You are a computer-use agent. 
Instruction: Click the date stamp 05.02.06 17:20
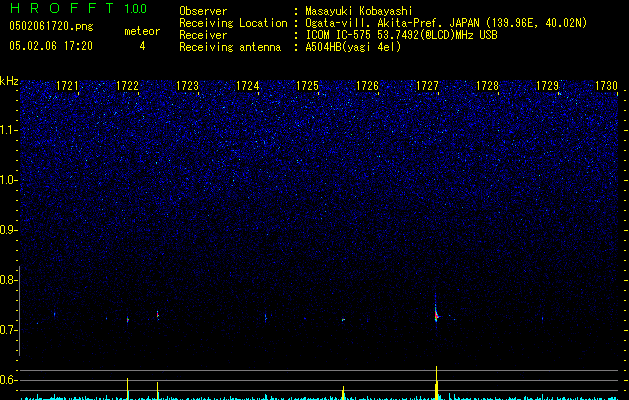pyautogui.click(x=51, y=46)
